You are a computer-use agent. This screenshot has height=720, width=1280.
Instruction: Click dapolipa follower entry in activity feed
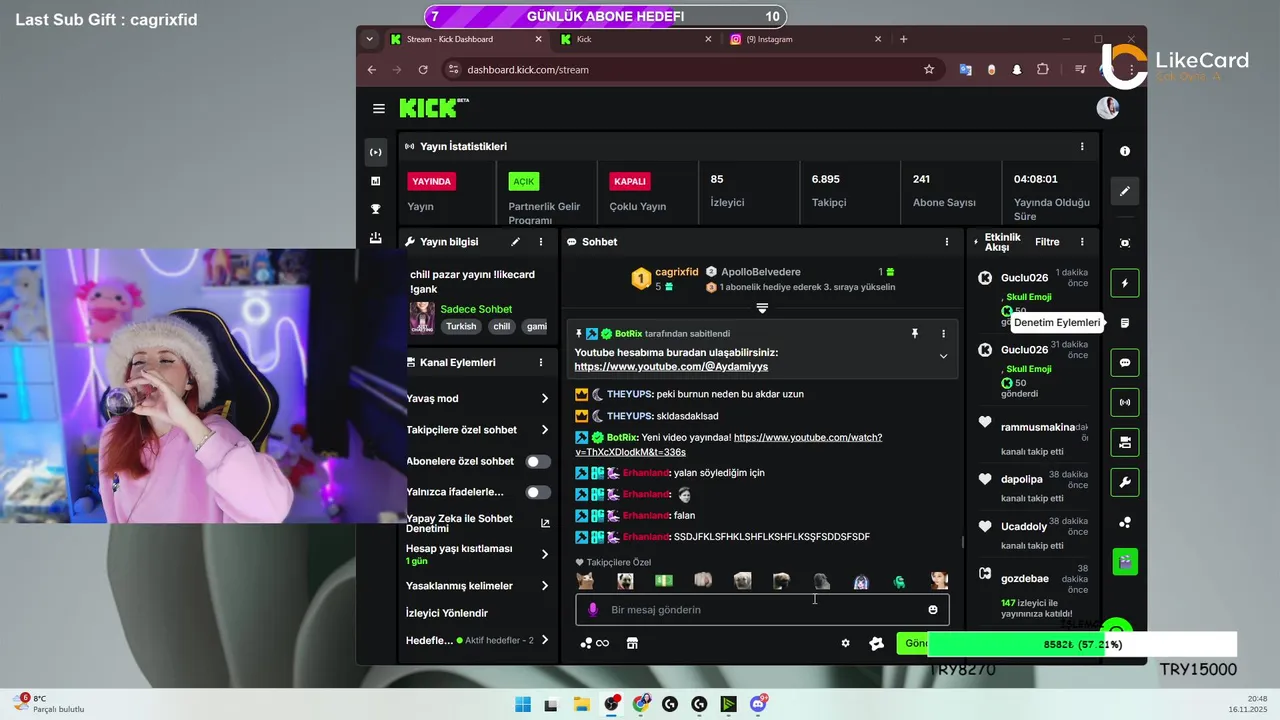[x=1021, y=480]
